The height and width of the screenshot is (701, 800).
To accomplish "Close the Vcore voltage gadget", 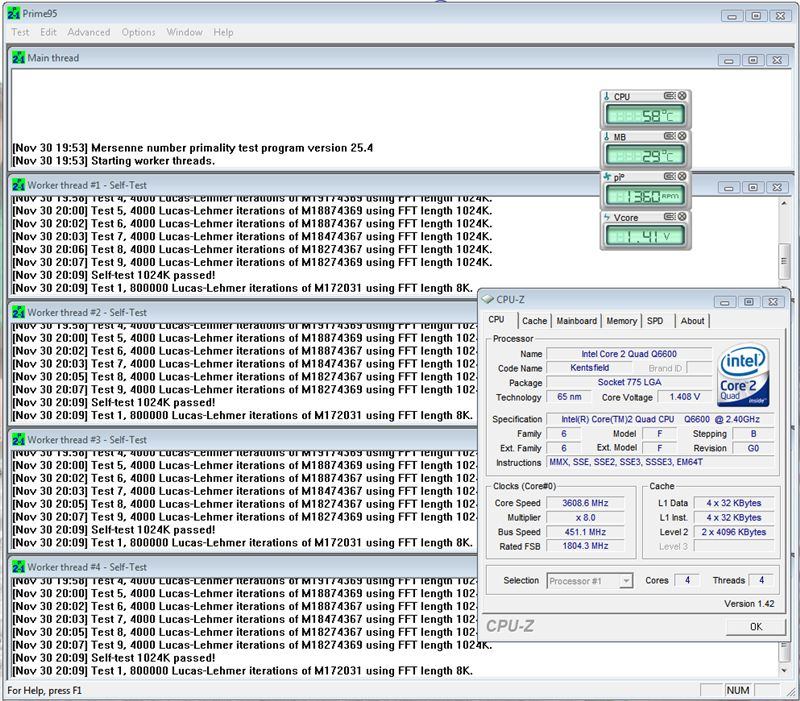I will (682, 216).
